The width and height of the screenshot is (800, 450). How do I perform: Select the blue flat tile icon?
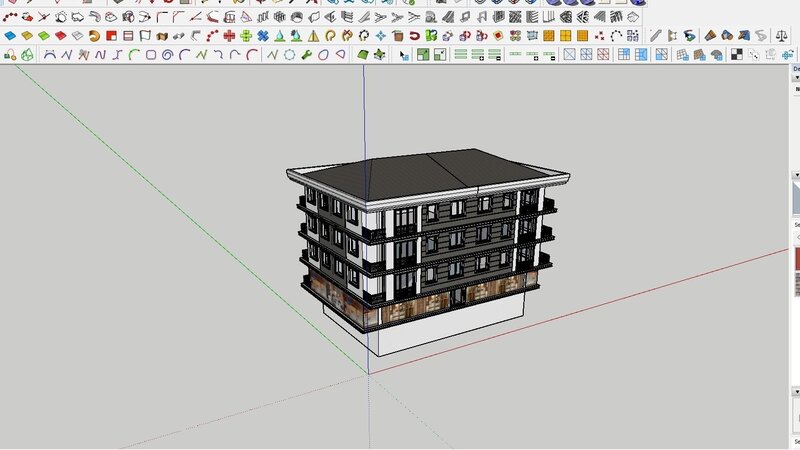10,35
